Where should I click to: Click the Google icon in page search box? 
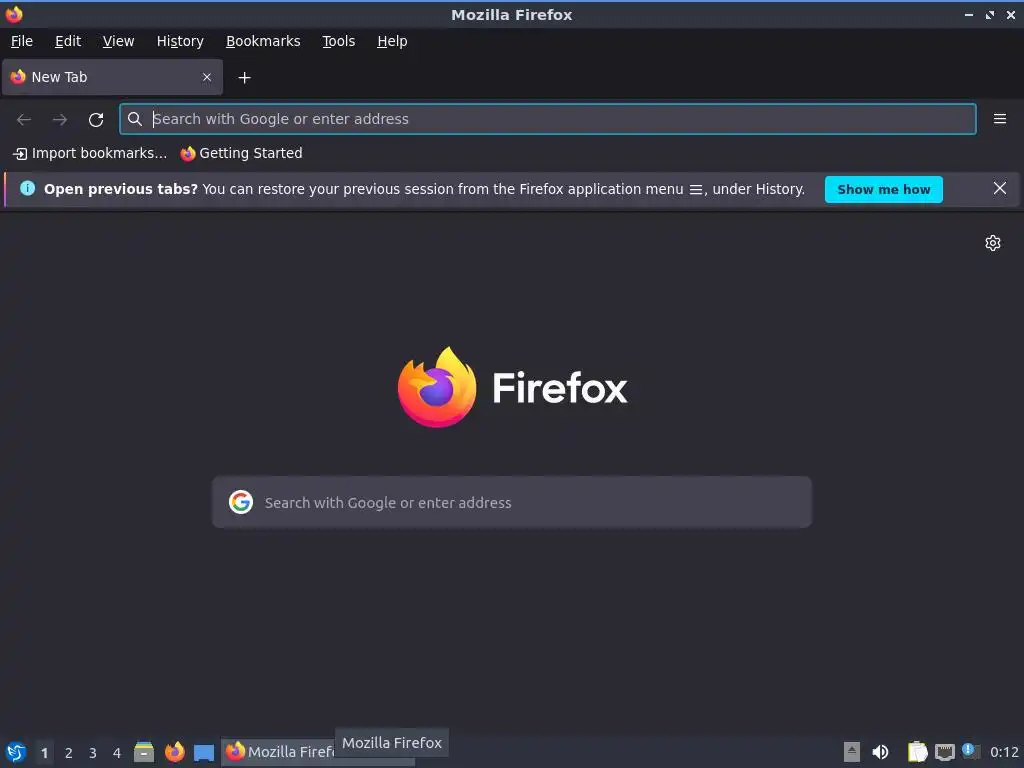click(x=241, y=502)
